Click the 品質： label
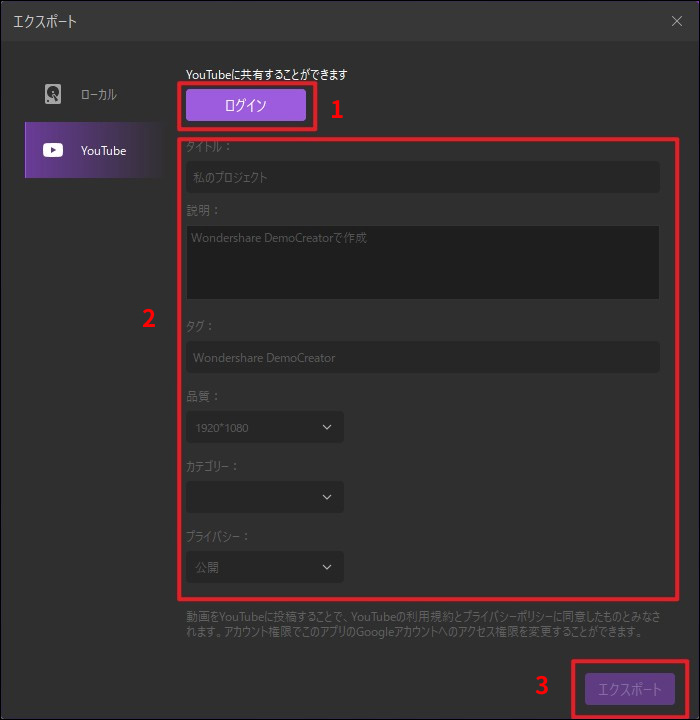This screenshot has height=720, width=700. tap(203, 396)
